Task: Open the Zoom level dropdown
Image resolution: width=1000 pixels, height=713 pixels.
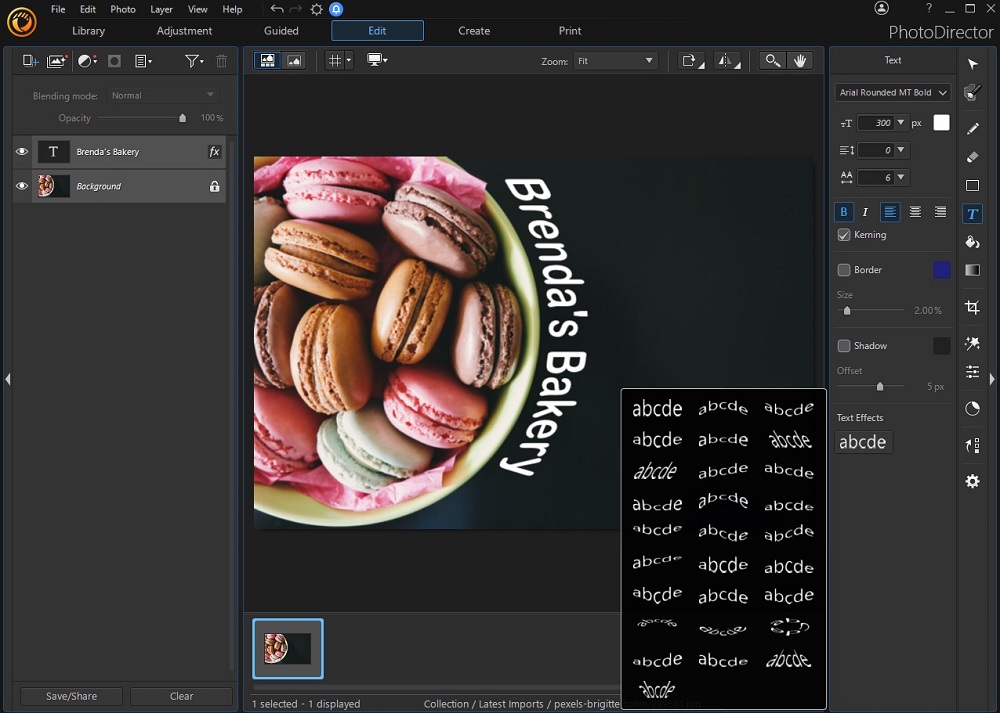Action: point(615,60)
